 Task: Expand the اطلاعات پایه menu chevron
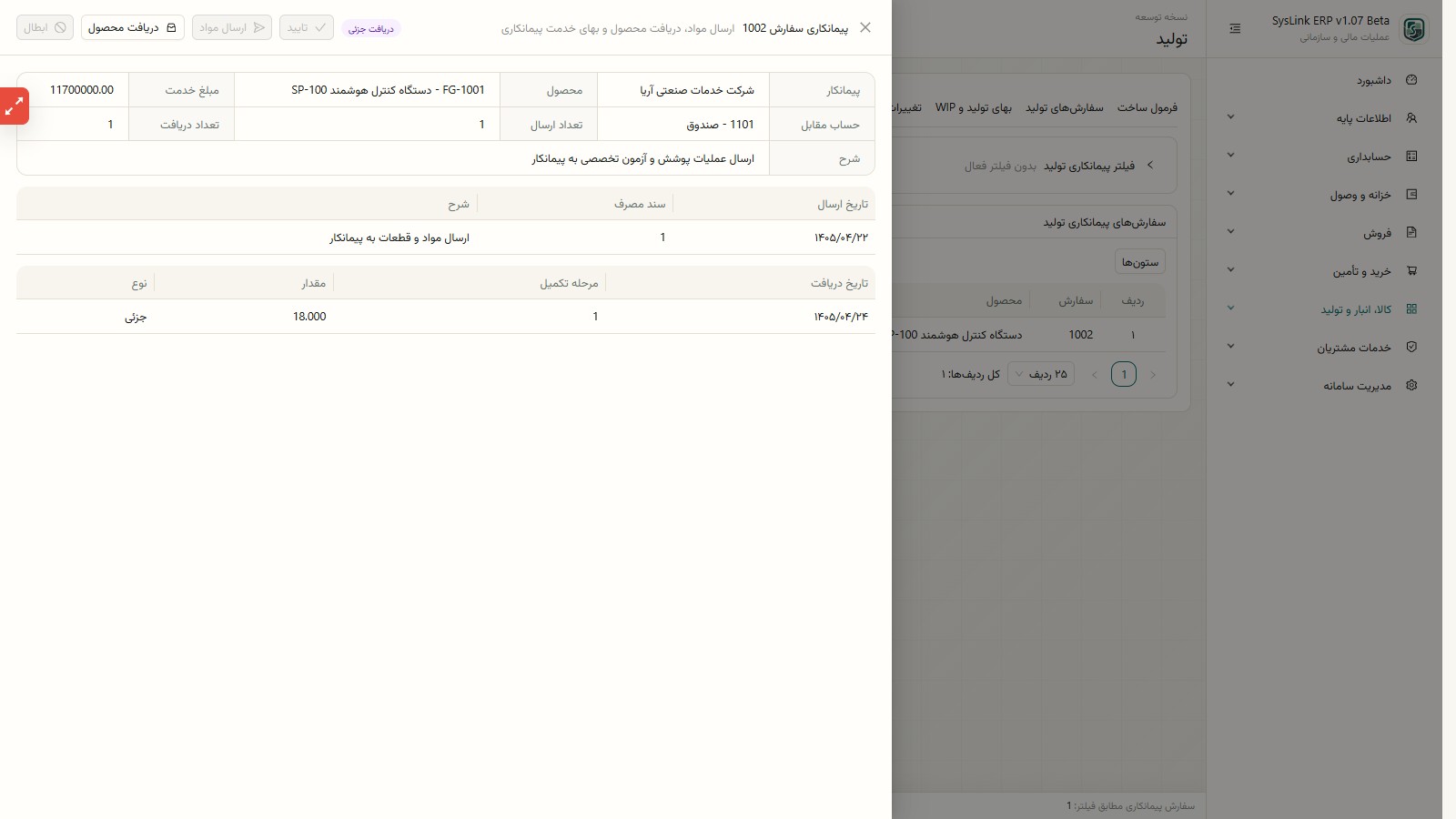click(x=1230, y=117)
